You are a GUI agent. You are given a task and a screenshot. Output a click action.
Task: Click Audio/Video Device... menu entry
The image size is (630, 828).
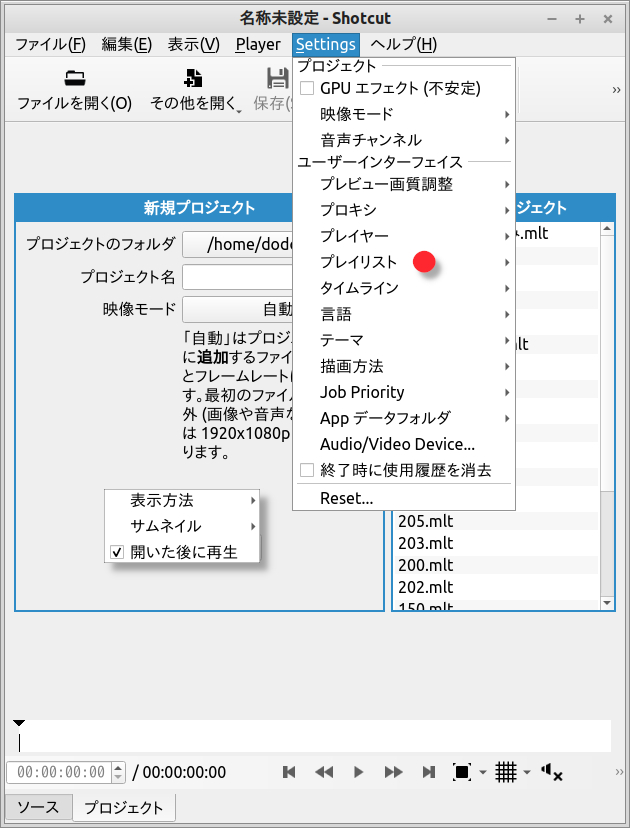point(397,444)
